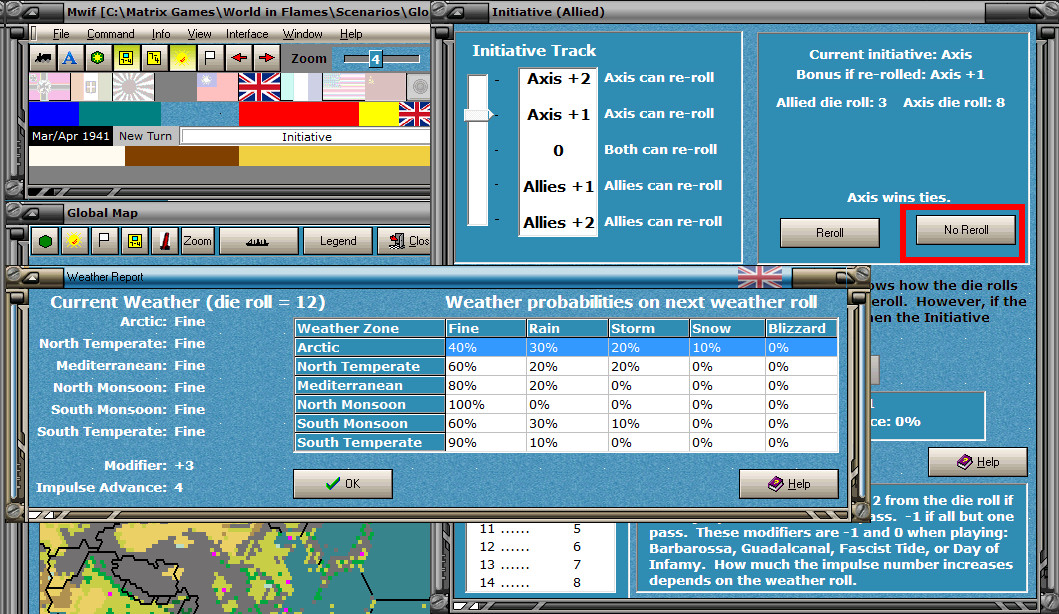The width and height of the screenshot is (1059, 614).
Task: Select the Soviet Union flag
Action: [385, 87]
